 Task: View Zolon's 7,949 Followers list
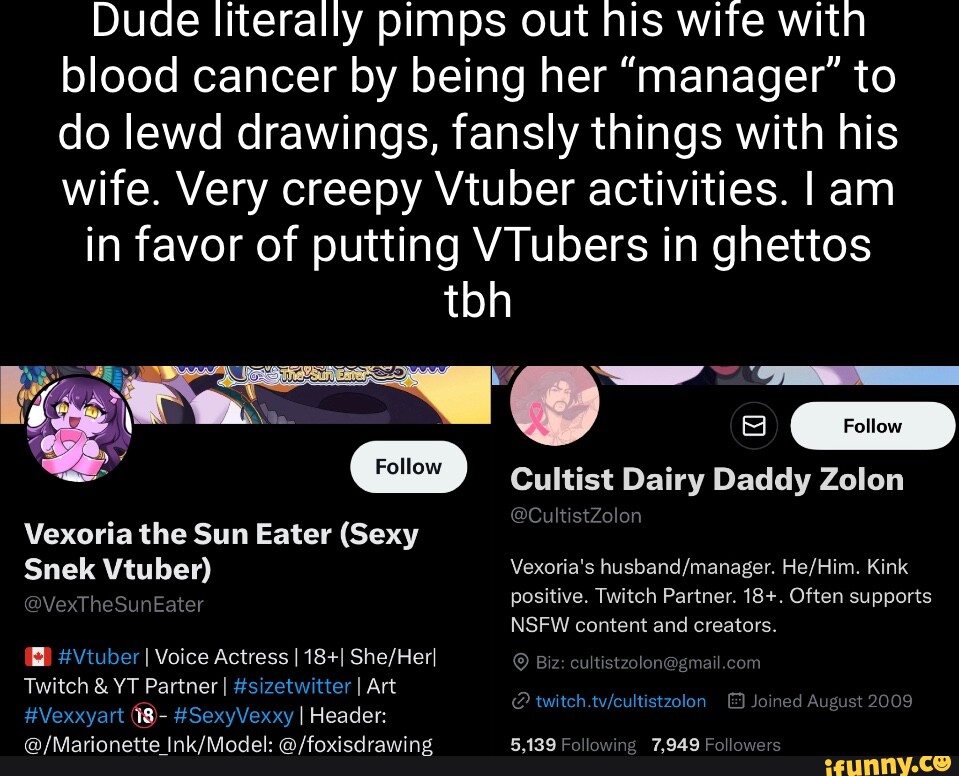(x=716, y=745)
